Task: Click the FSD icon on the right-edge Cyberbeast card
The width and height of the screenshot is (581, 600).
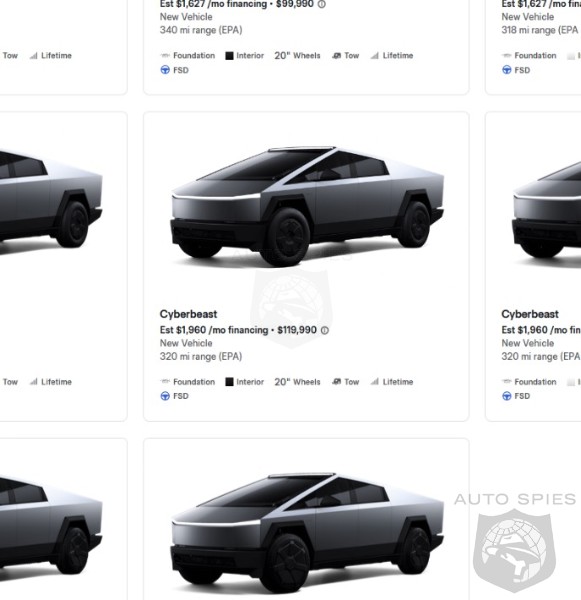Action: (506, 396)
